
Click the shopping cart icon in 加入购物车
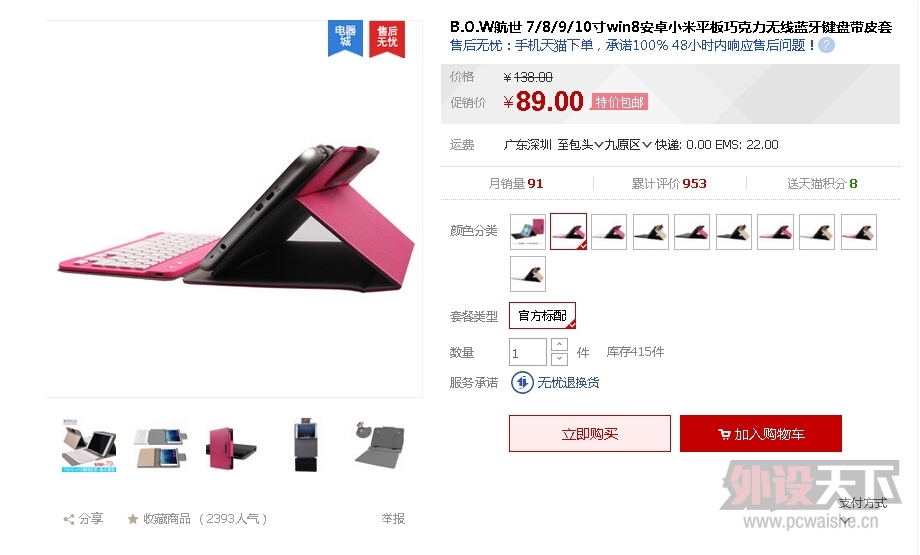[723, 434]
